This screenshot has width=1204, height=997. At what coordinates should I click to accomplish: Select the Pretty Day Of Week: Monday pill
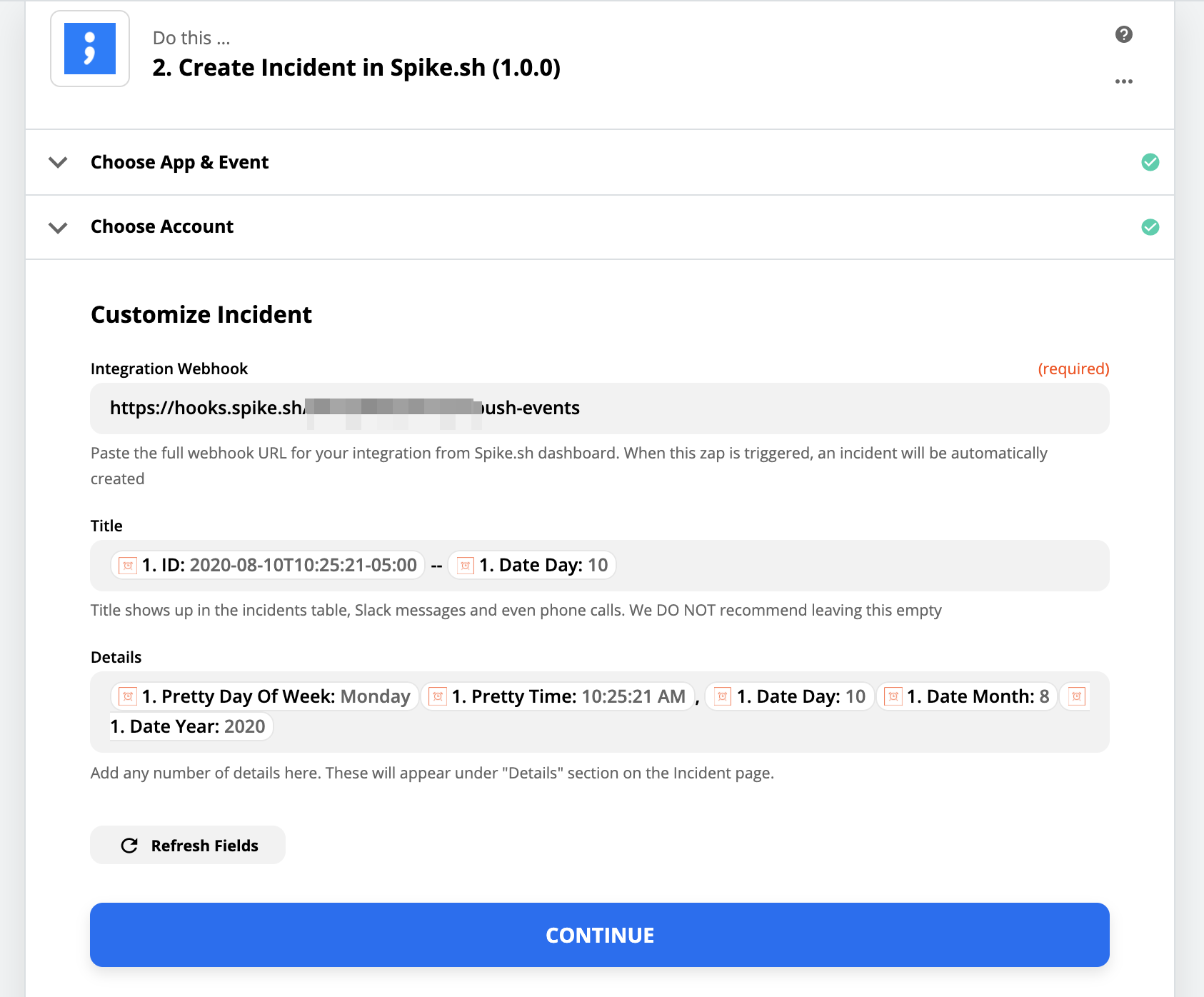pos(265,696)
